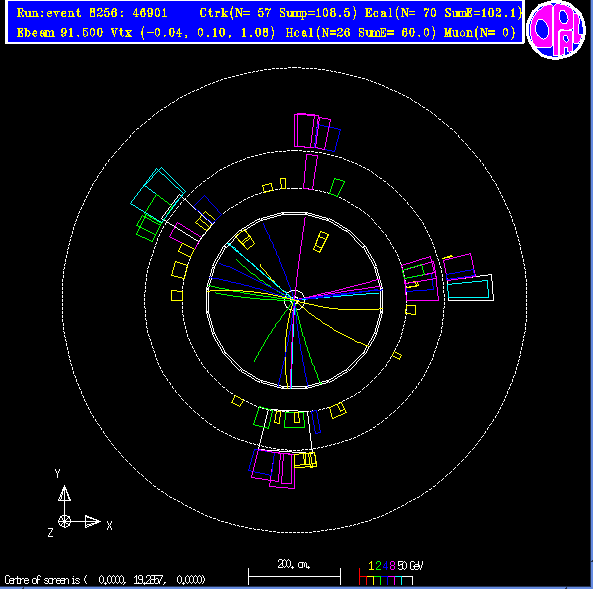The image size is (593, 589).
Task: Select the Ebeam 91.500 value in header
Action: tap(60, 33)
